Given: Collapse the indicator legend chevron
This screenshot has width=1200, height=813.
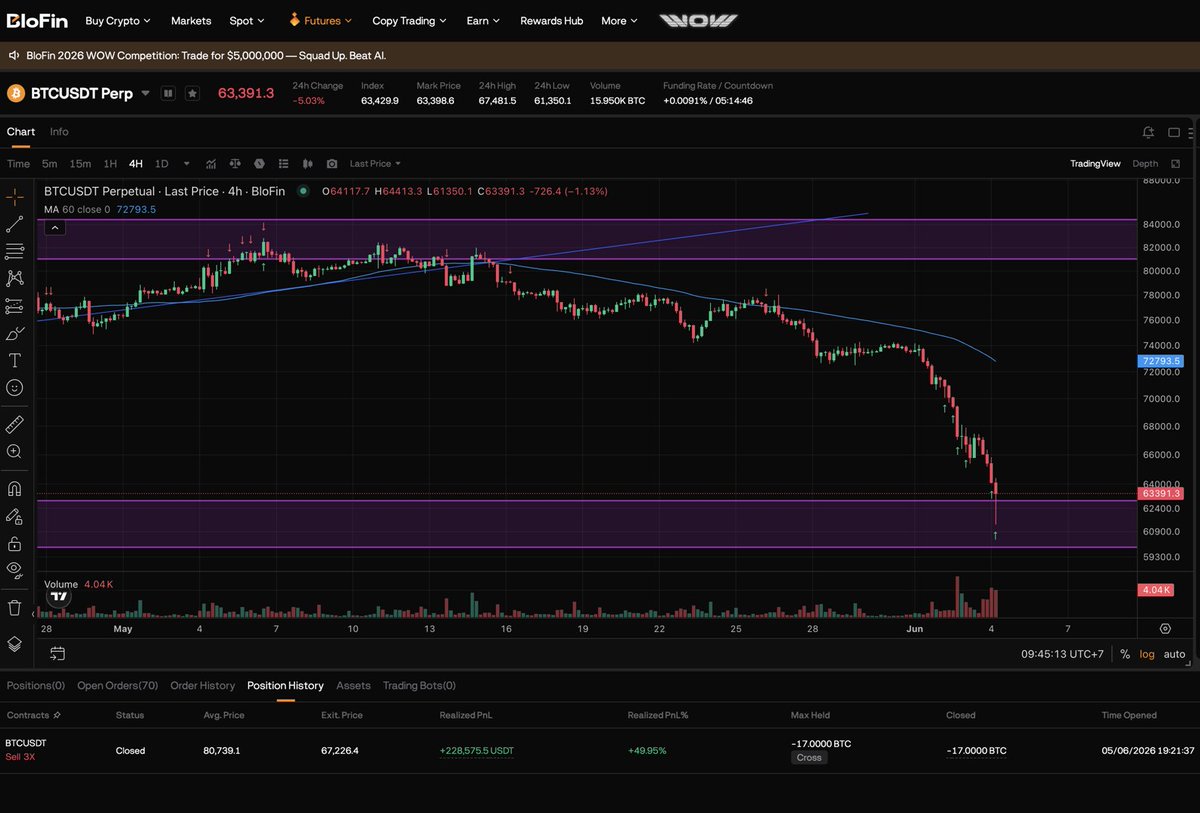Looking at the screenshot, I should (x=55, y=228).
